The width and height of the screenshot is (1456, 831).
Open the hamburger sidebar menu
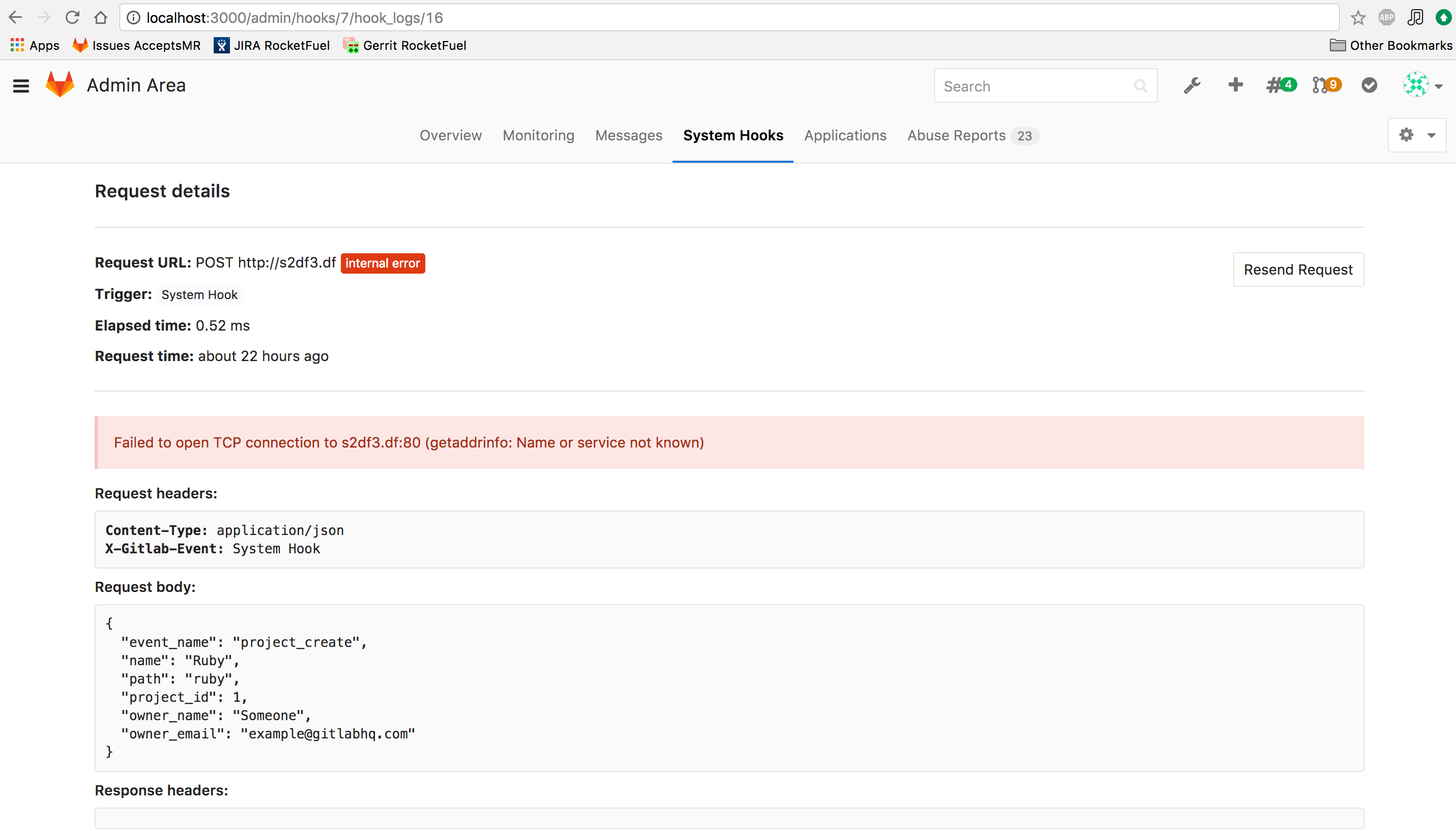click(21, 86)
